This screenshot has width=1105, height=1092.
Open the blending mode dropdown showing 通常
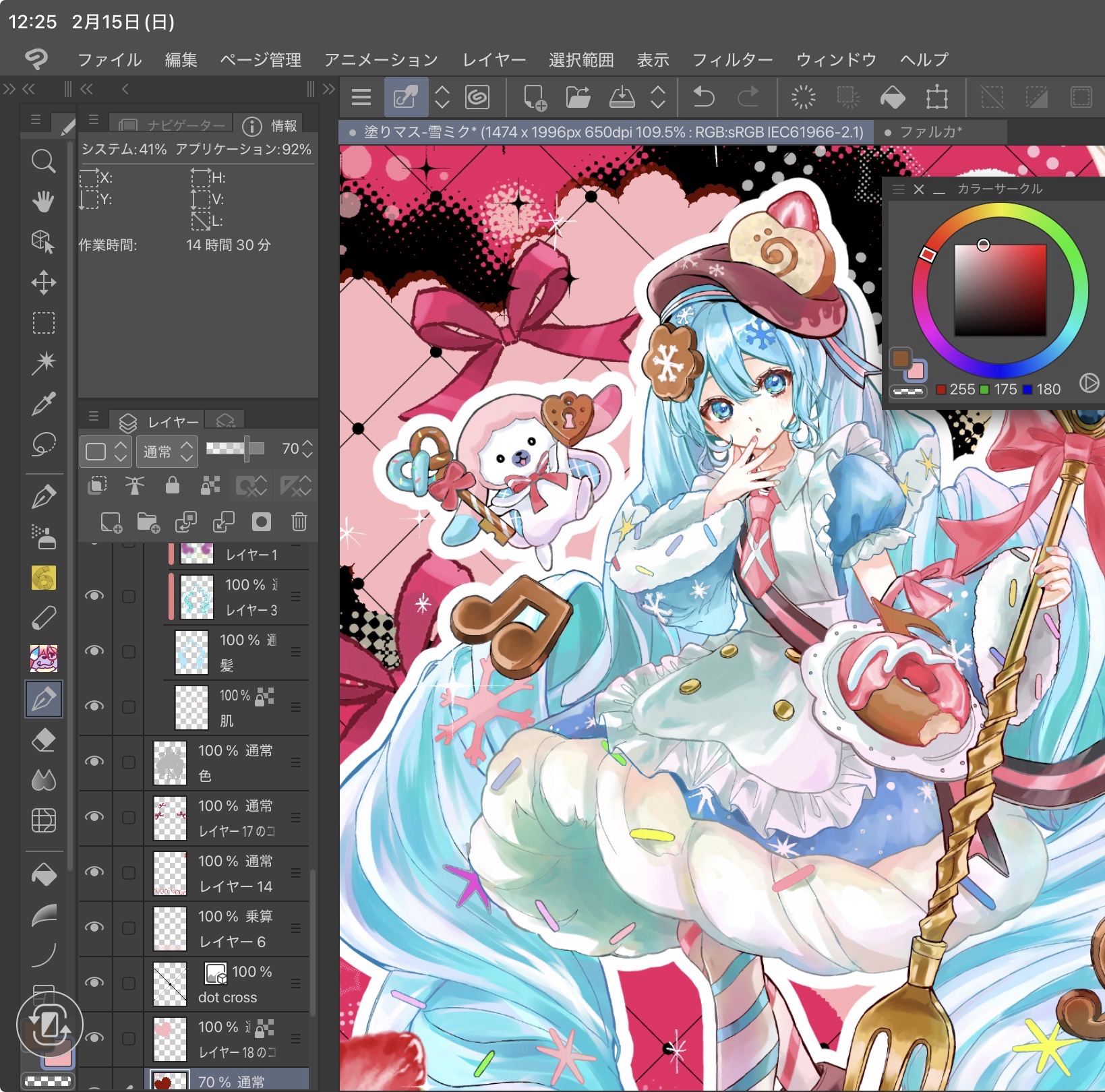pos(167,451)
